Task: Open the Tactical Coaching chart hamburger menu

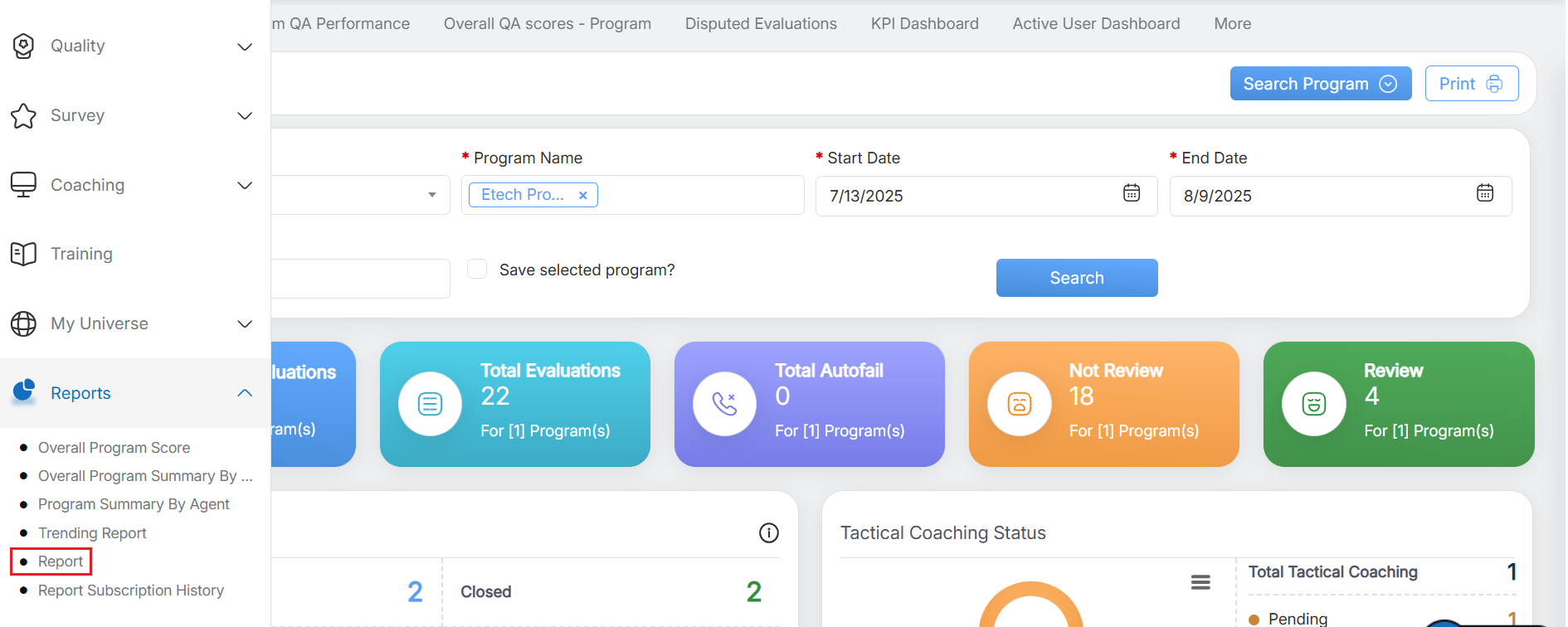Action: 1200,582
